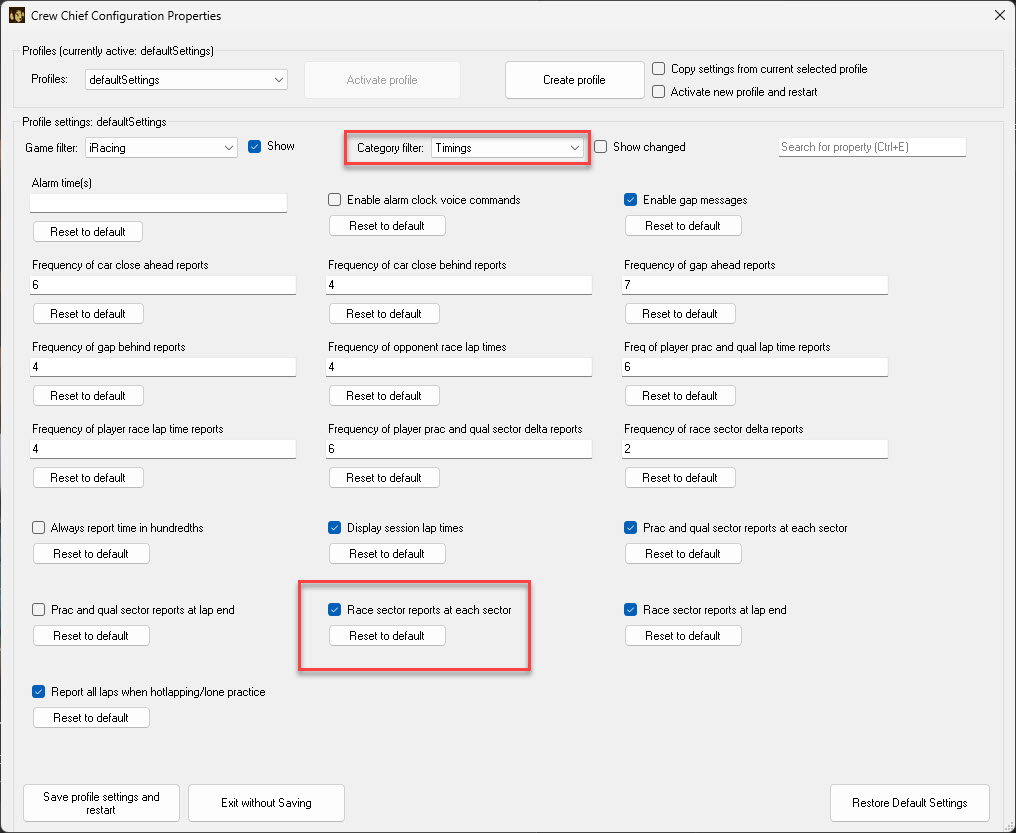The height and width of the screenshot is (833, 1016).
Task: Open the Profiles dropdown showing defaultSettings
Action: (187, 80)
